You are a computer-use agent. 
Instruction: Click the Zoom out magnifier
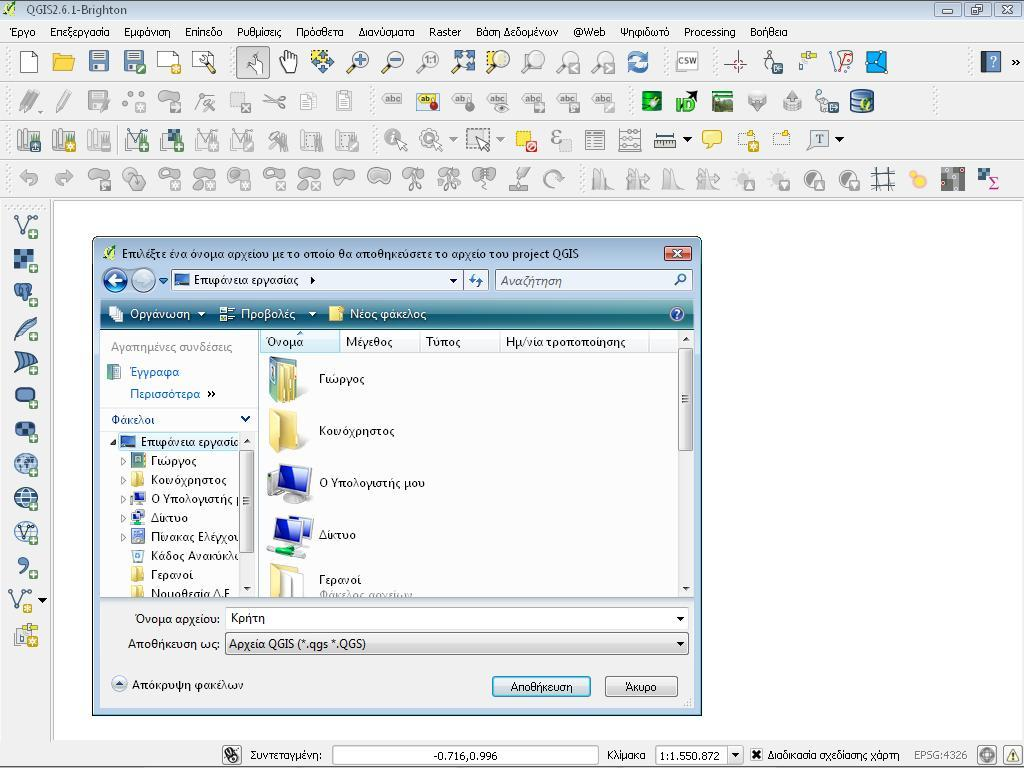coord(392,62)
